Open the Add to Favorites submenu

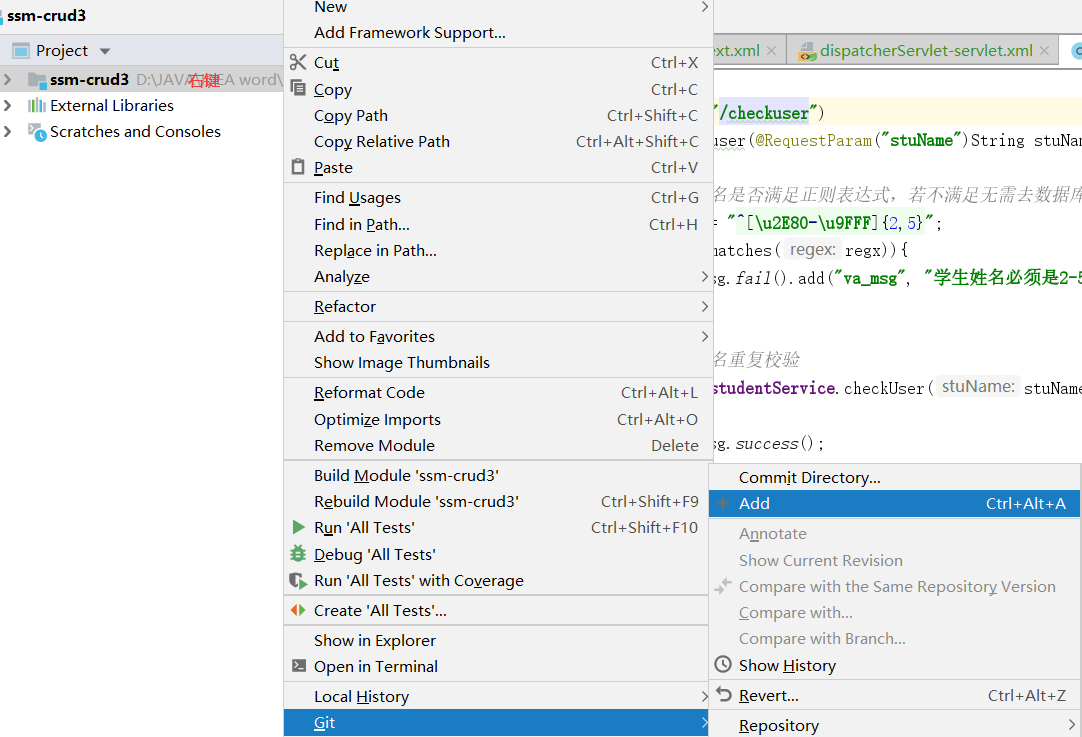[x=496, y=337]
